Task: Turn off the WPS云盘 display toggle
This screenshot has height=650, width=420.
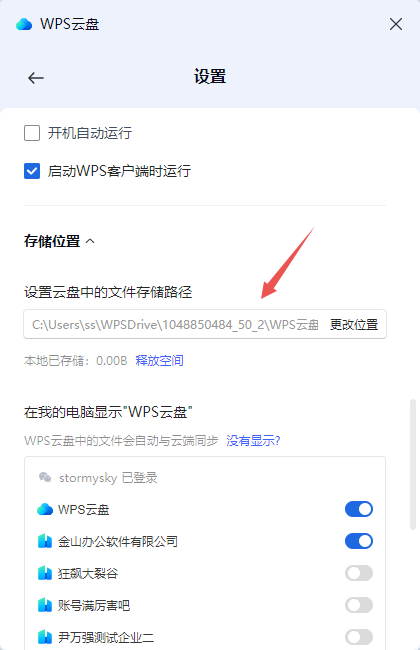Action: coord(359,509)
